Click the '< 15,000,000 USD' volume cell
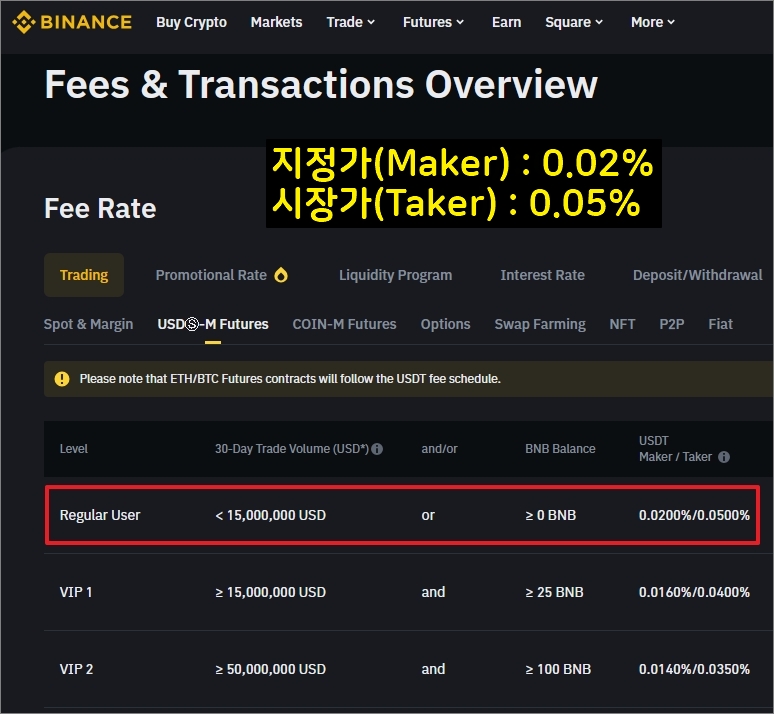774x714 pixels. [271, 515]
